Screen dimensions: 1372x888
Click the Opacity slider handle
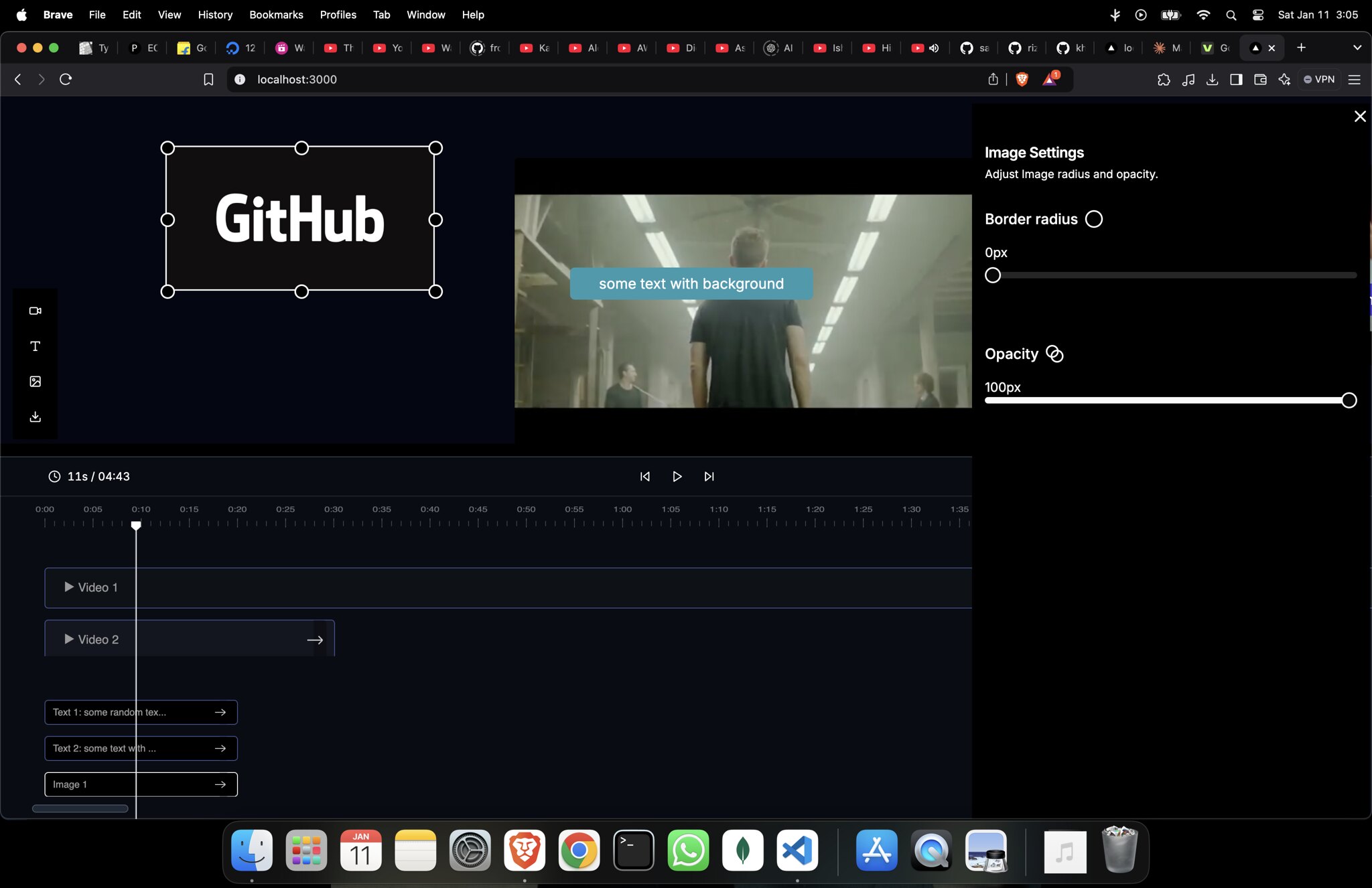pos(1349,400)
